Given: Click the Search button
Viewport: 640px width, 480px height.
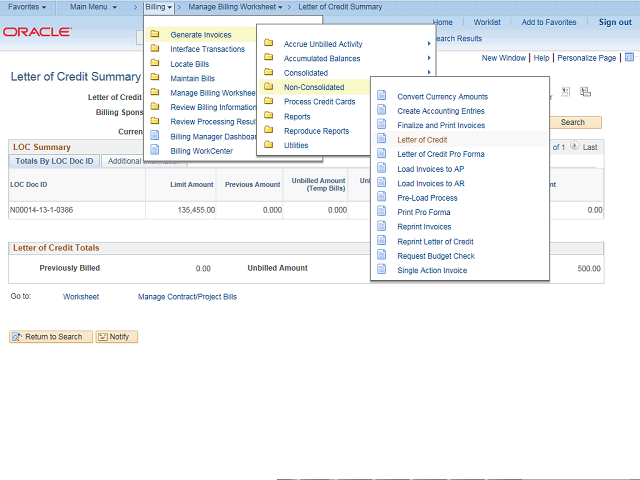Looking at the screenshot, I should click(572, 122).
